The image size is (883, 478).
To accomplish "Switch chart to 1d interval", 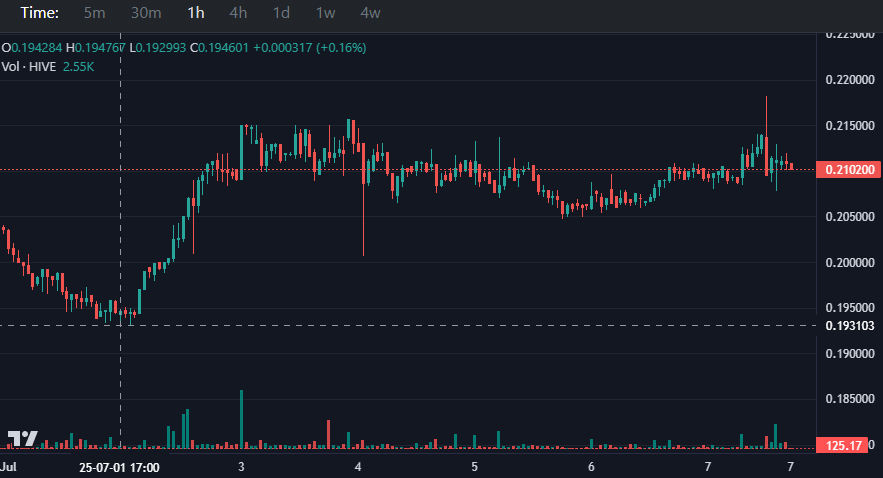I will point(281,13).
